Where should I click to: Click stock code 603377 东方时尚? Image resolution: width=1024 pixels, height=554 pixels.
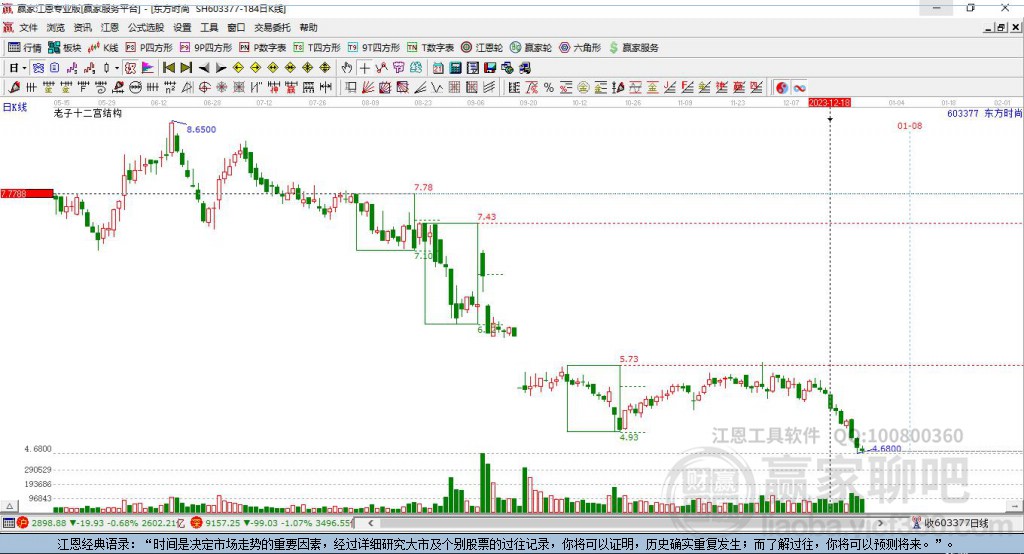click(984, 113)
